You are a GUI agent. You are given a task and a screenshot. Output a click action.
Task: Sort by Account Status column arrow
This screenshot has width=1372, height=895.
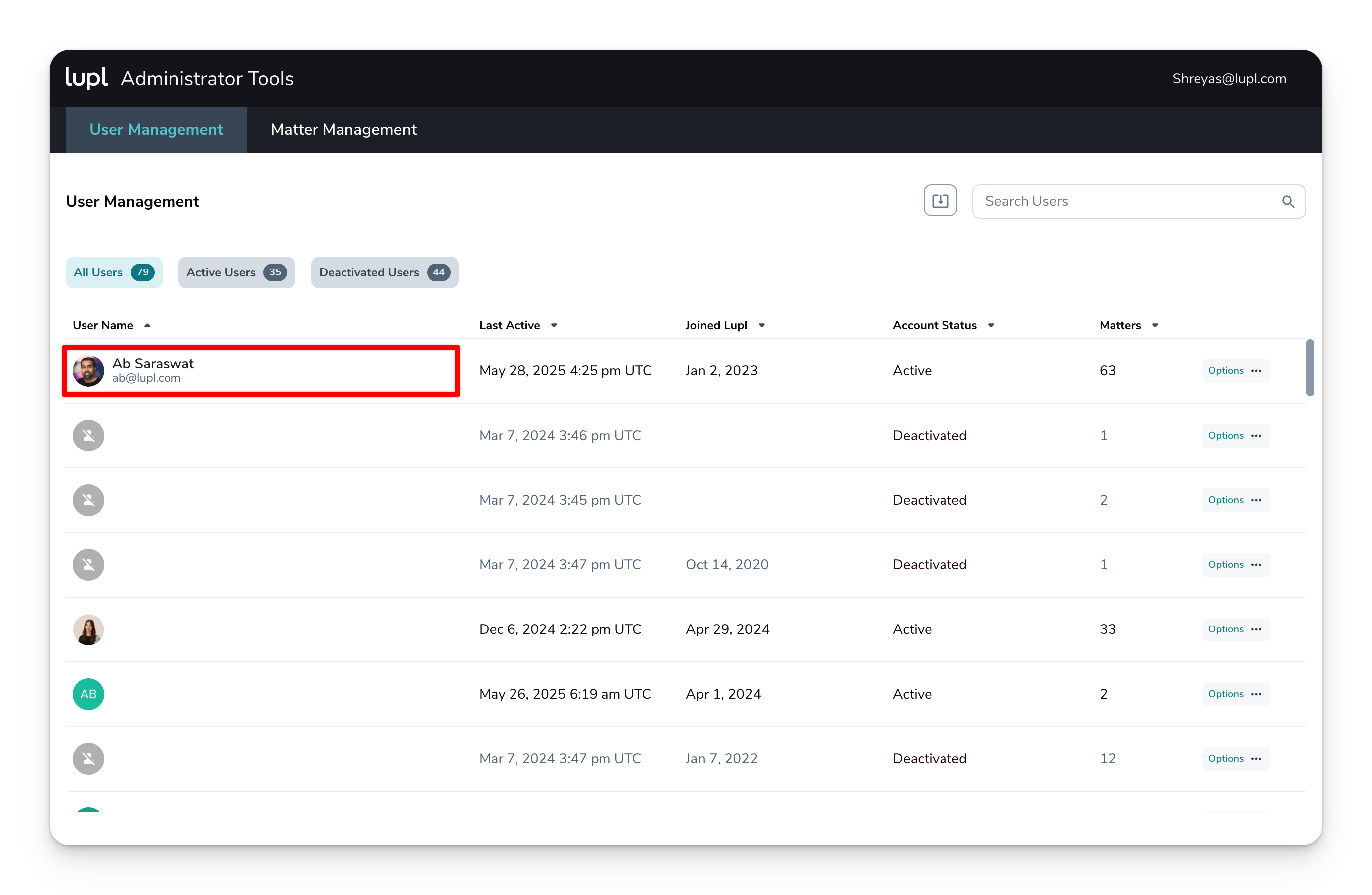tap(991, 325)
